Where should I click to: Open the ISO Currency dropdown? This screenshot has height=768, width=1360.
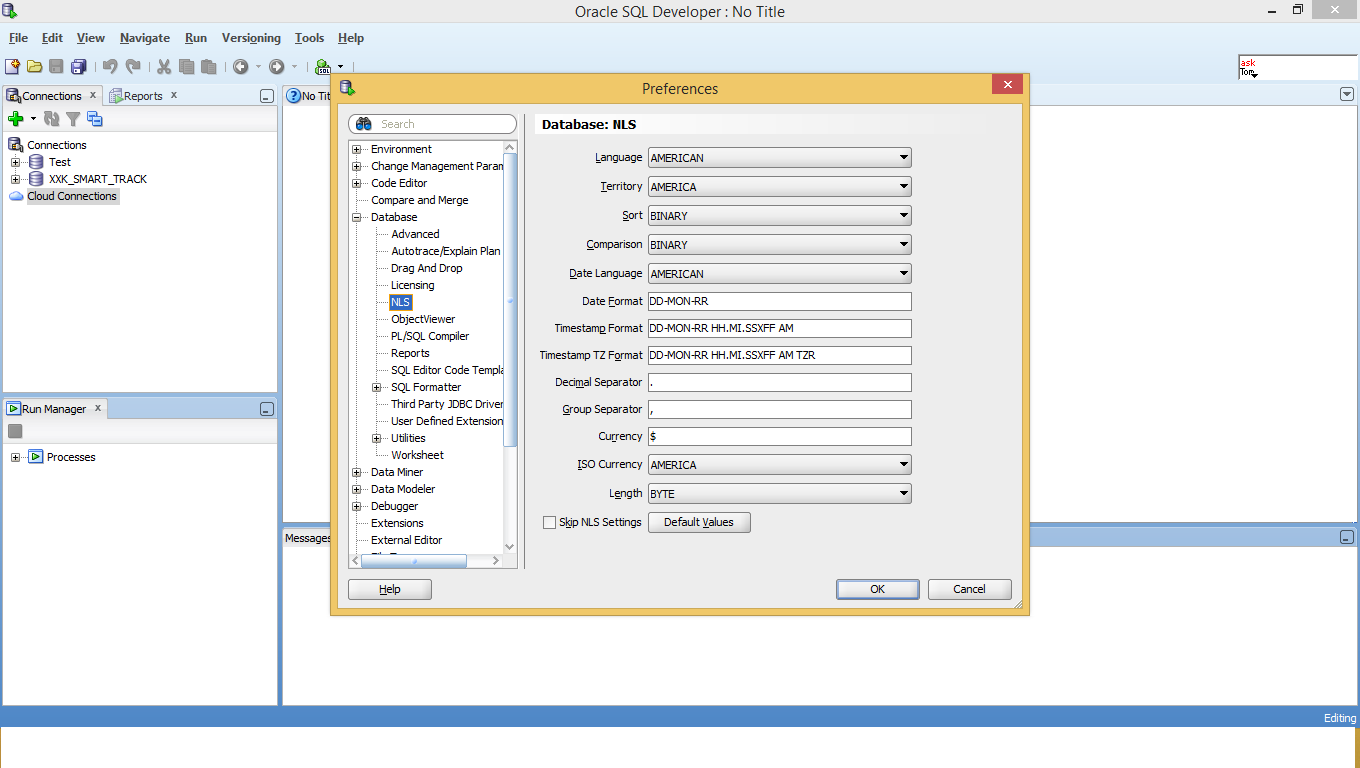click(x=780, y=465)
